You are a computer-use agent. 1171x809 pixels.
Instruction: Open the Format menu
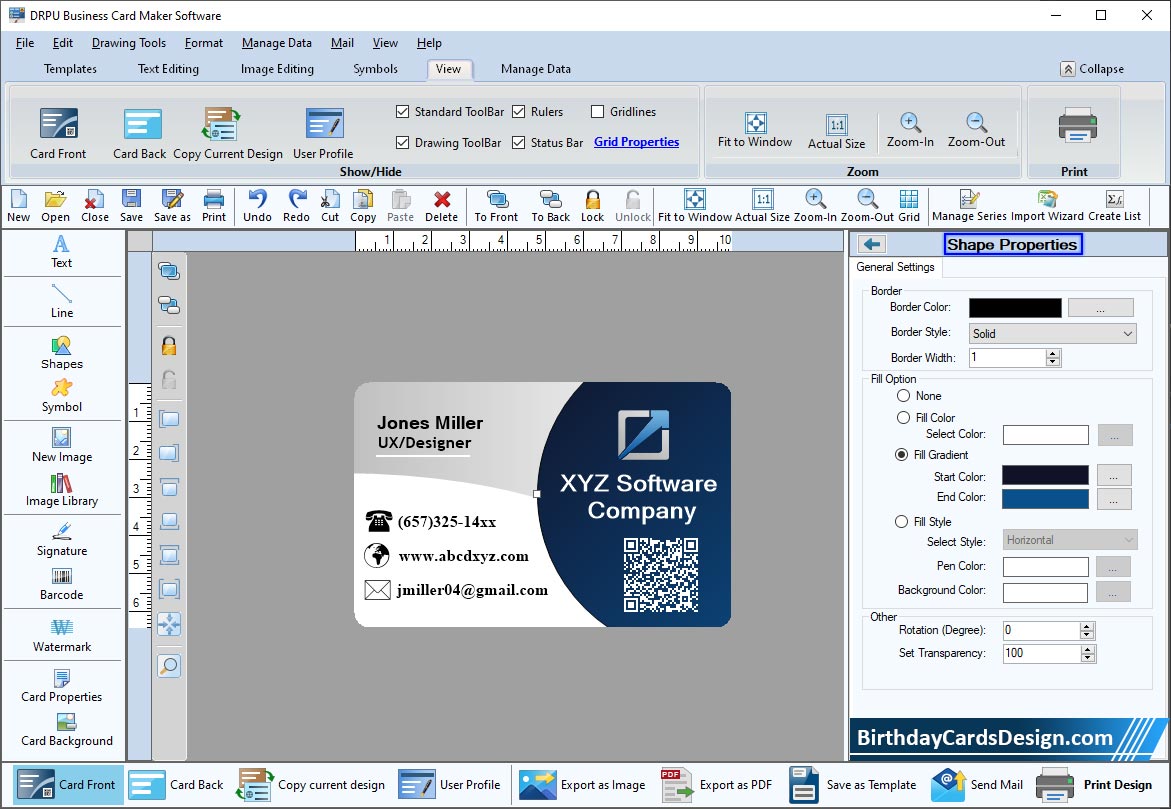pos(204,43)
